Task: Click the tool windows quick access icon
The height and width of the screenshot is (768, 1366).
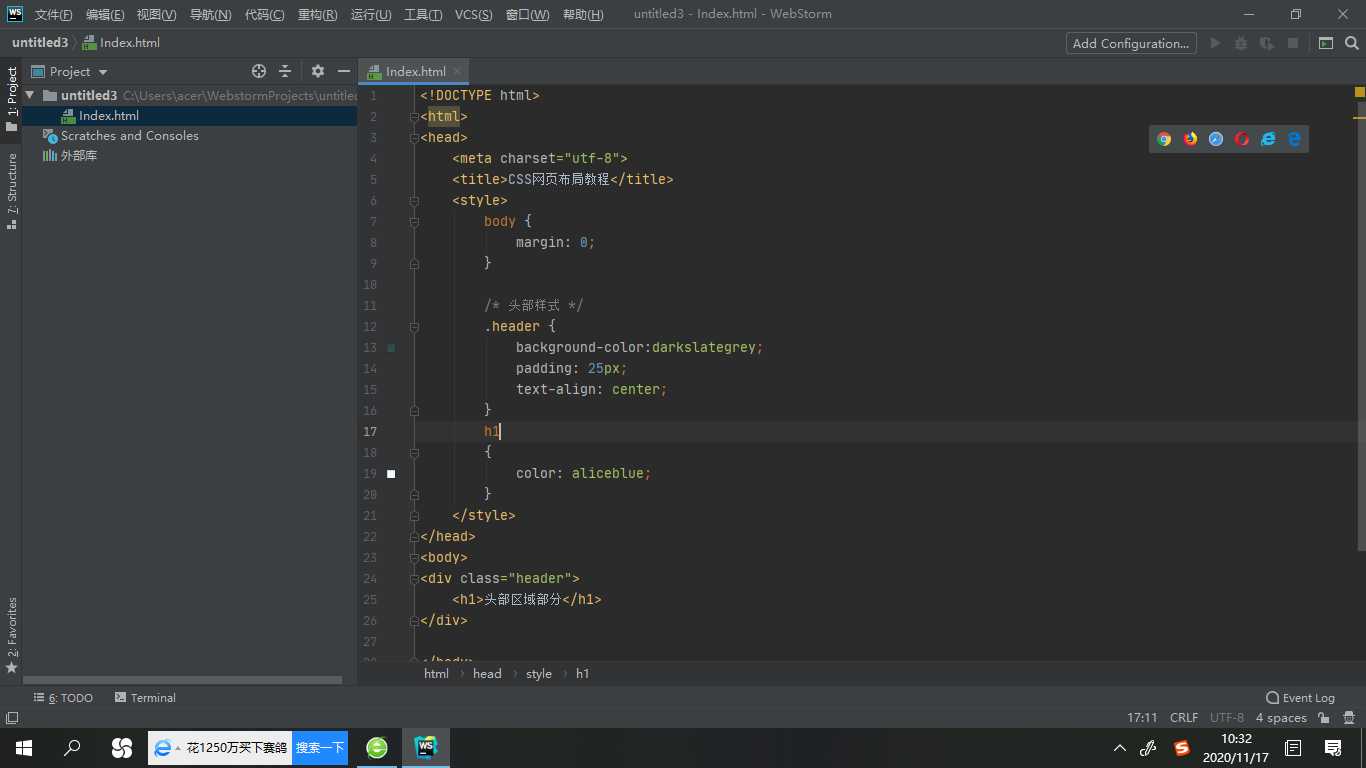Action: [11, 718]
